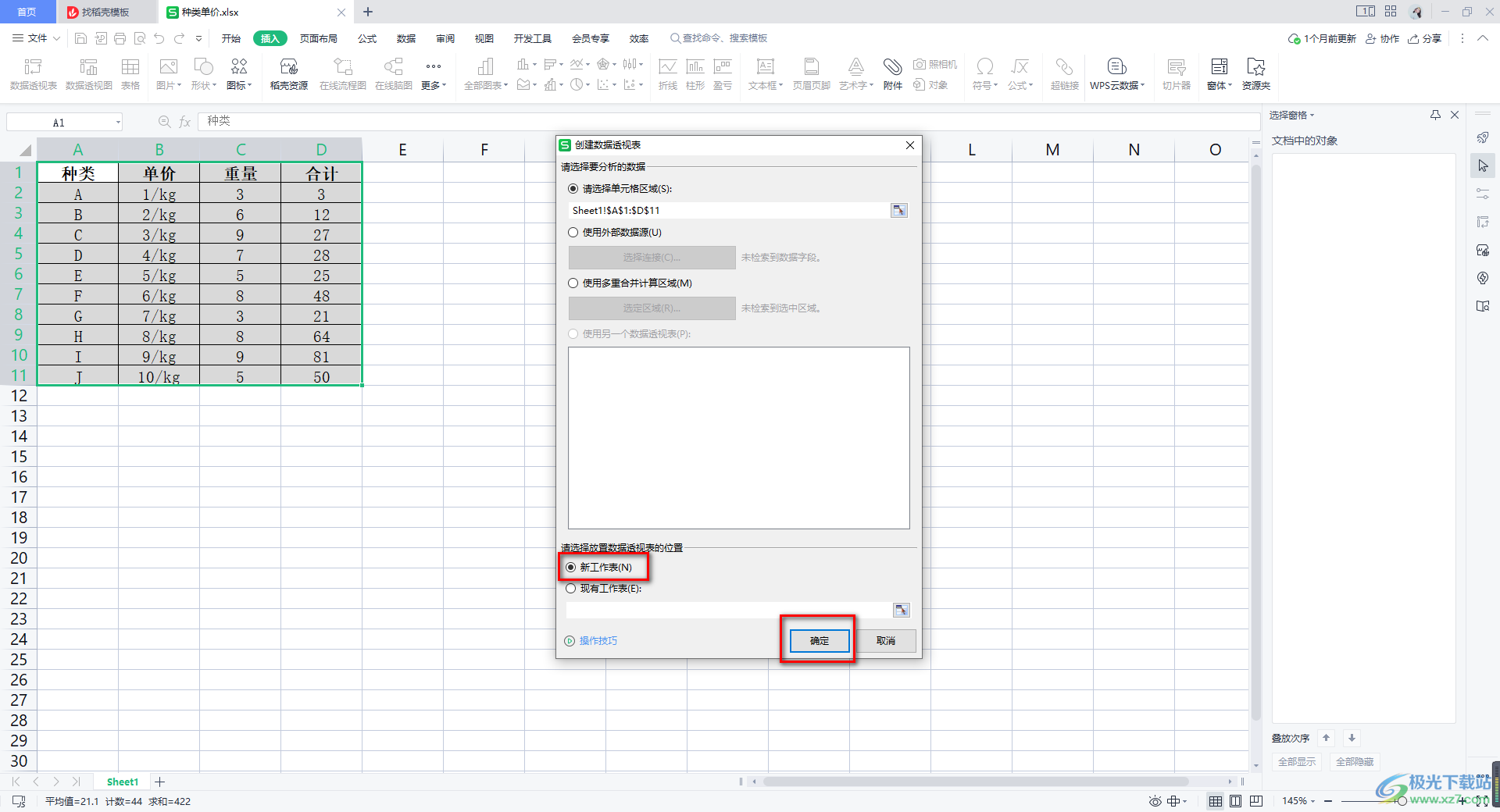This screenshot has height=812, width=1500.
Task: Open the 资源夹 resource folder
Action: pos(1256,74)
